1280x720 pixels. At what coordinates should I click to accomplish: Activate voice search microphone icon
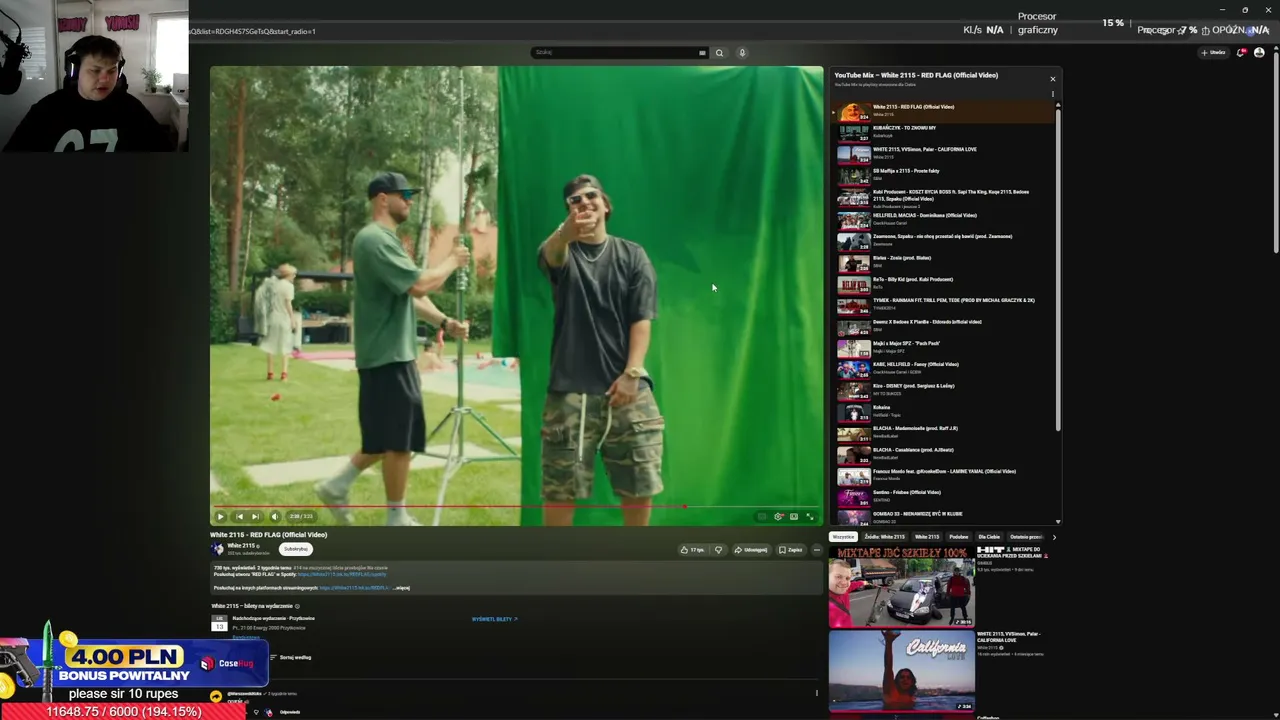click(x=742, y=53)
